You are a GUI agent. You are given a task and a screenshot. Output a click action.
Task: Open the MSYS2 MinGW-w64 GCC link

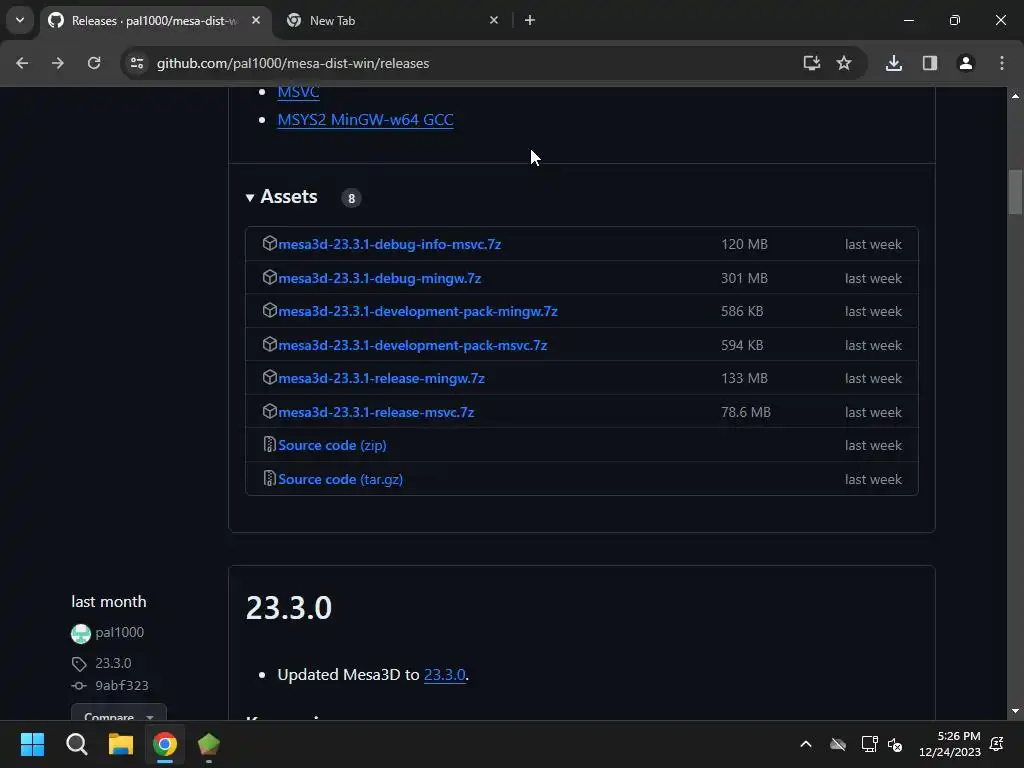[365, 120]
